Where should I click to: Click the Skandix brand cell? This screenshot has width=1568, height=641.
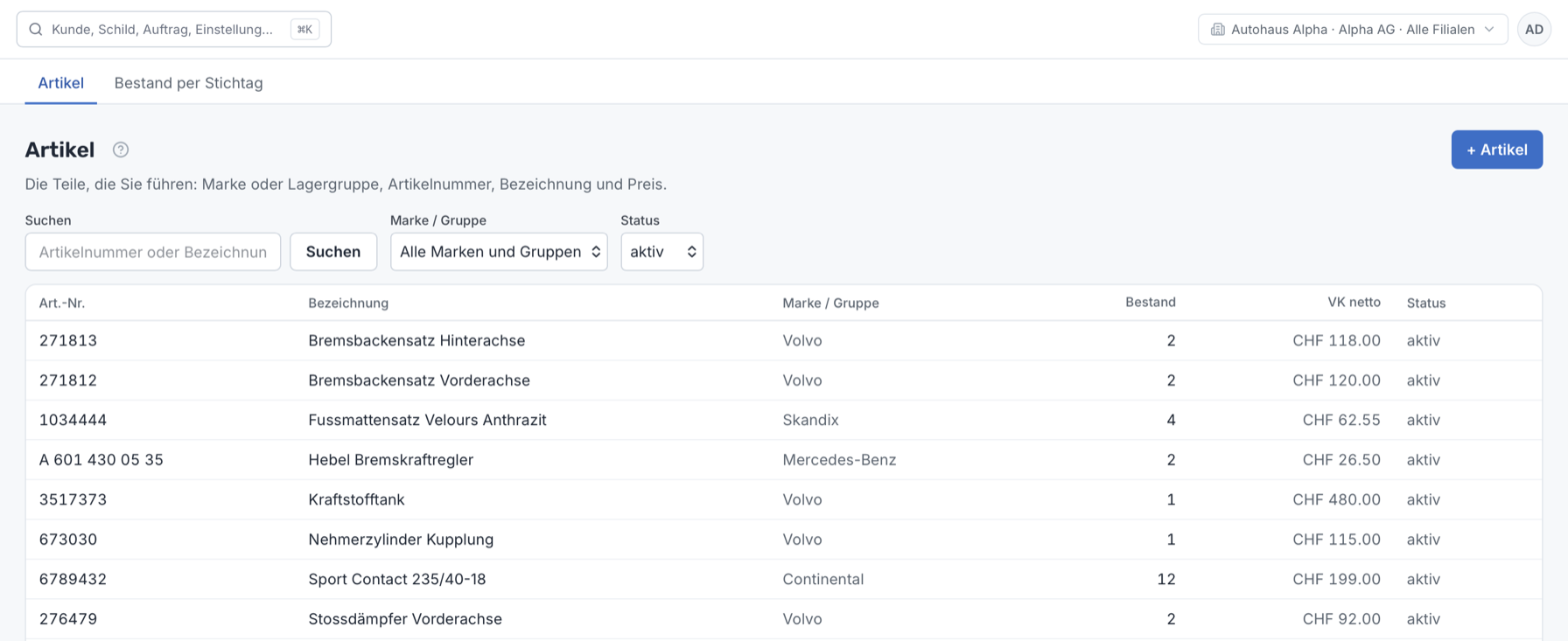(x=810, y=420)
